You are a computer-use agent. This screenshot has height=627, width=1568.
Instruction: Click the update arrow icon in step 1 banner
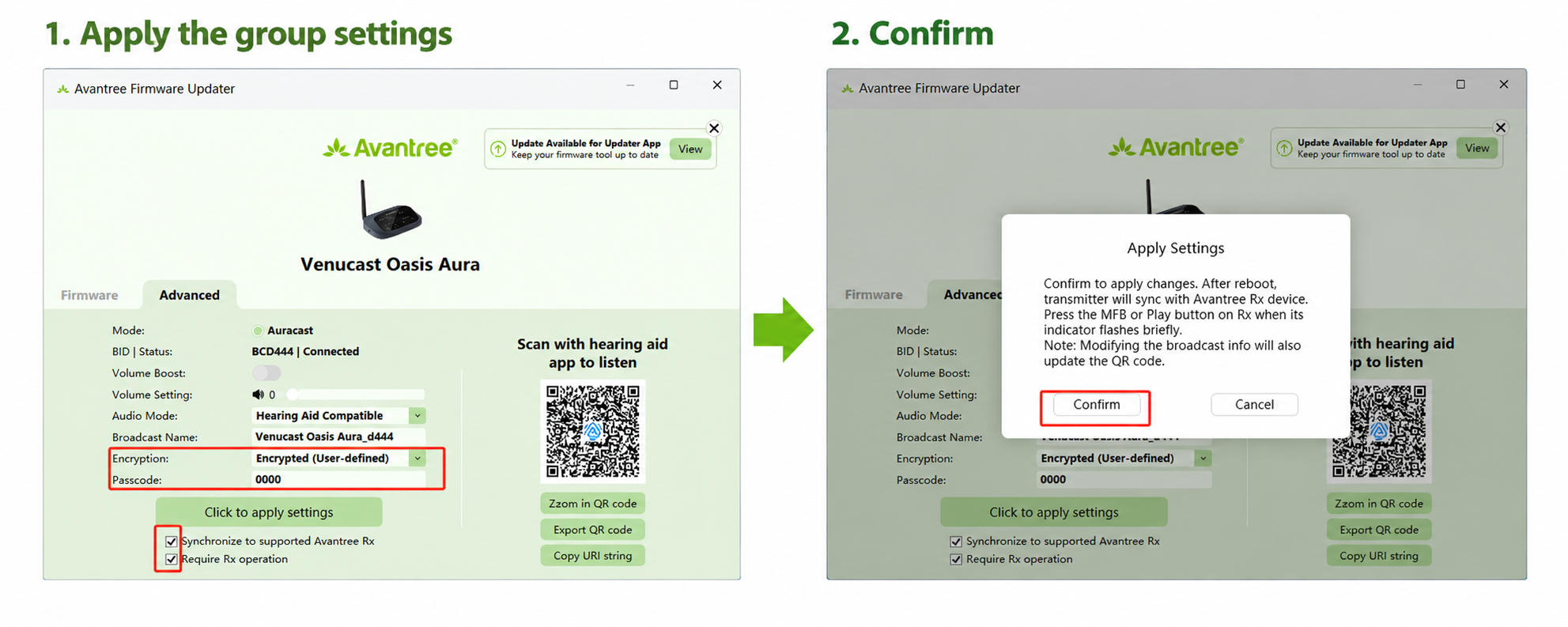tap(498, 149)
